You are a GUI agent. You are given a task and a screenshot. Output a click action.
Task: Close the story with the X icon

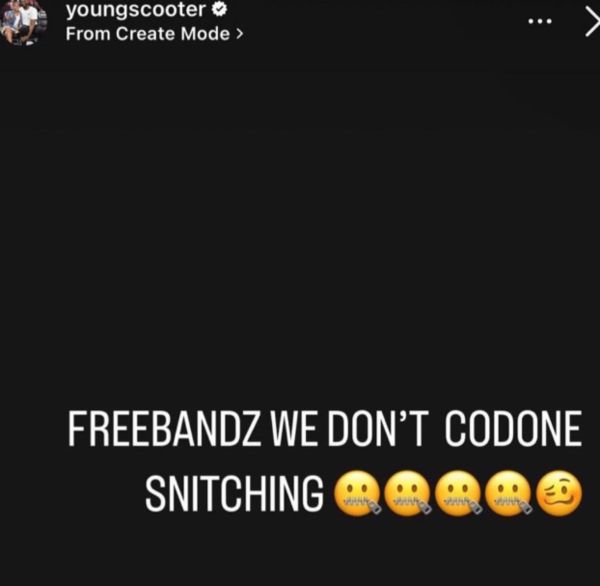click(593, 22)
